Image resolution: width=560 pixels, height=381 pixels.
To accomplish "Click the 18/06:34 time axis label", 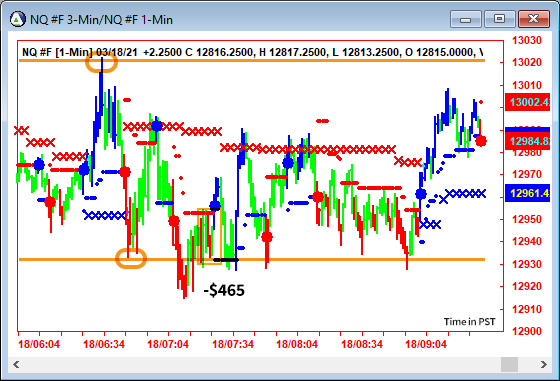I will 104,345.
